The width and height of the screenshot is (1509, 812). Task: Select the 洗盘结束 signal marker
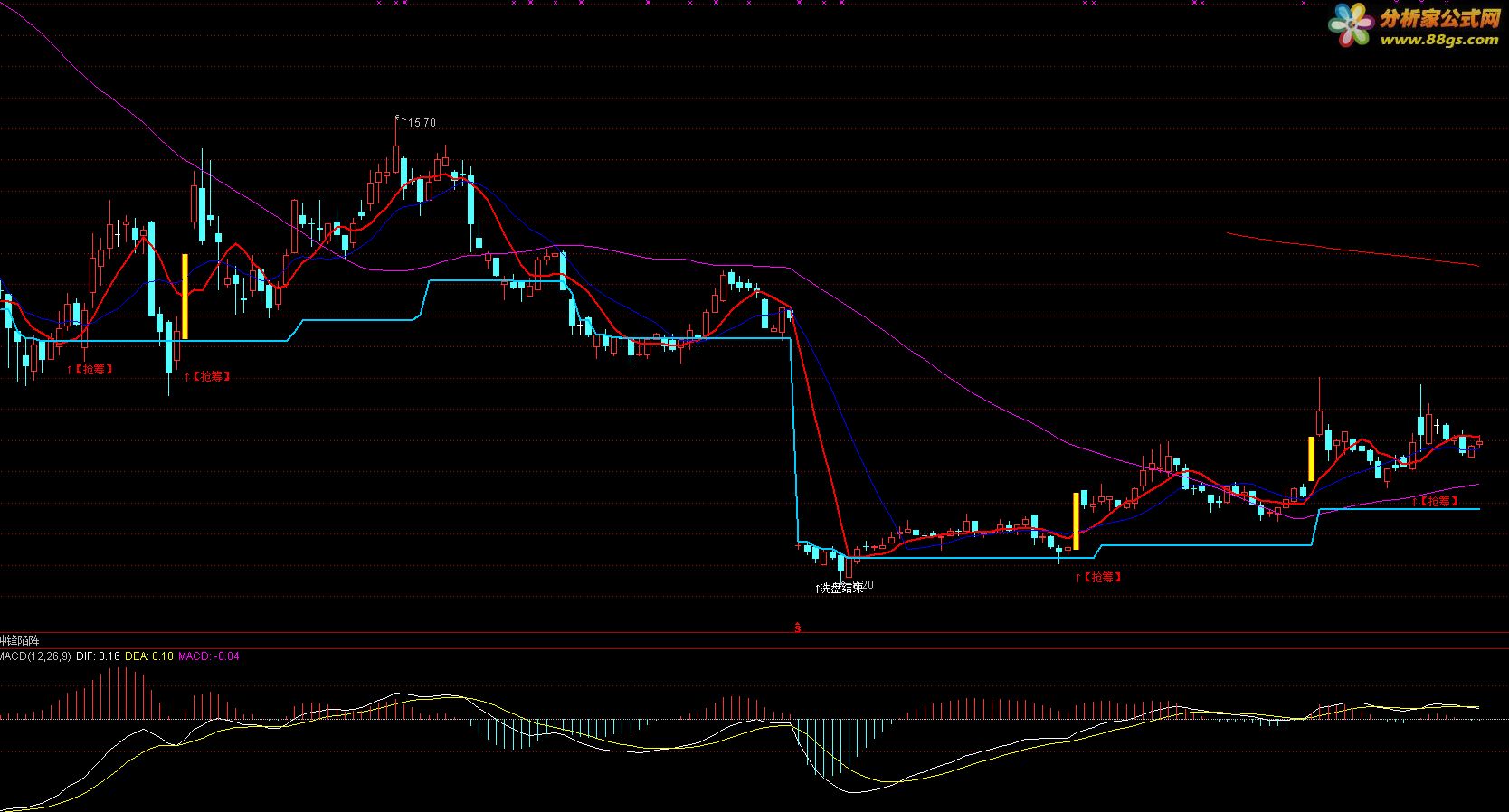coord(840,588)
